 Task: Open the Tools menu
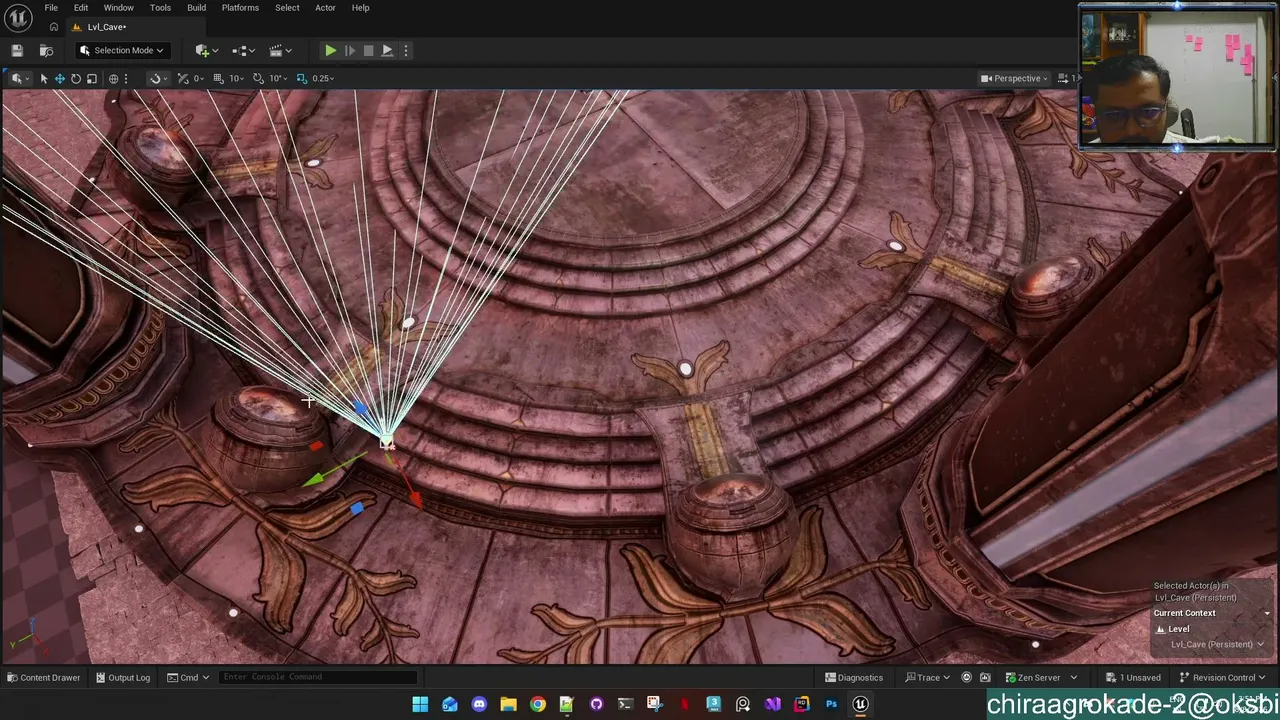(160, 8)
